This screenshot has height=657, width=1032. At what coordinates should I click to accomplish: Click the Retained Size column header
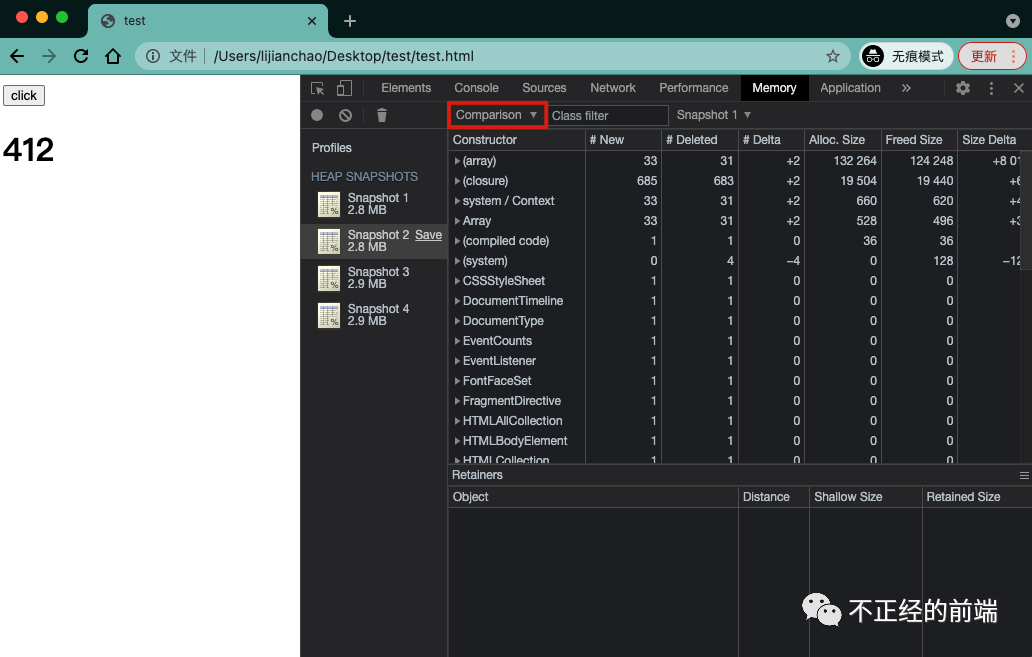point(977,497)
